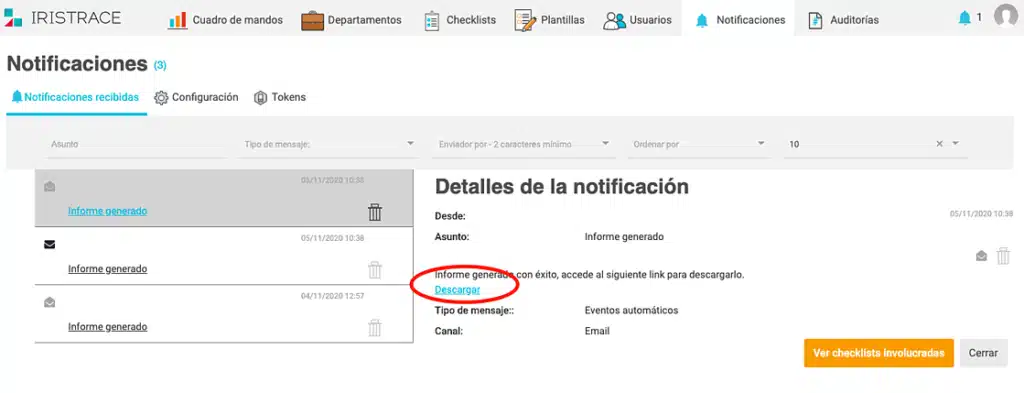Viewport: 1024px width, 393px height.
Task: Open the Cuadro de mandos menu
Action: tap(225, 20)
